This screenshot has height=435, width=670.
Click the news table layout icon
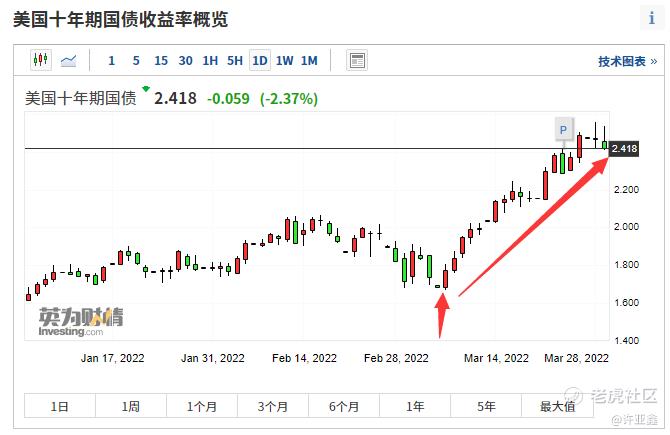pos(357,60)
